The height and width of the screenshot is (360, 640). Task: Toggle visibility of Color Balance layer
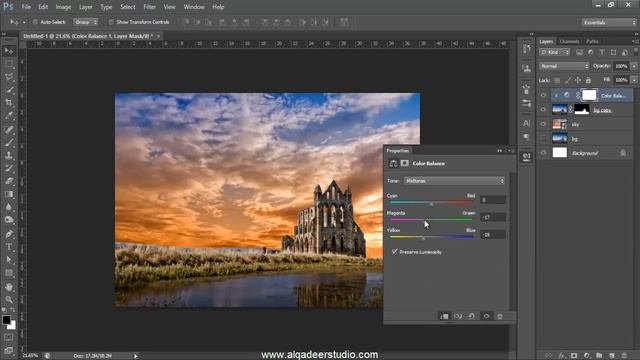[x=543, y=96]
